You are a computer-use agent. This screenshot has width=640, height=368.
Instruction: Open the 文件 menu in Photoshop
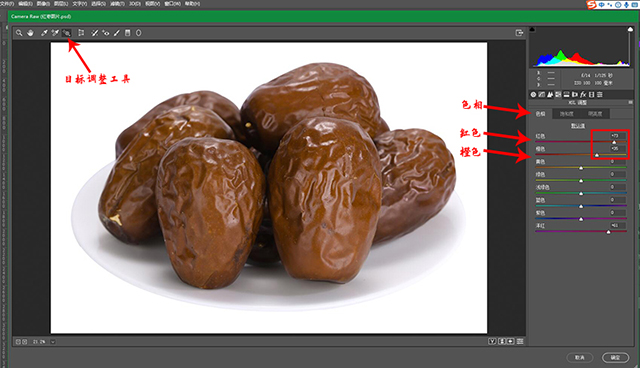coord(7,4)
